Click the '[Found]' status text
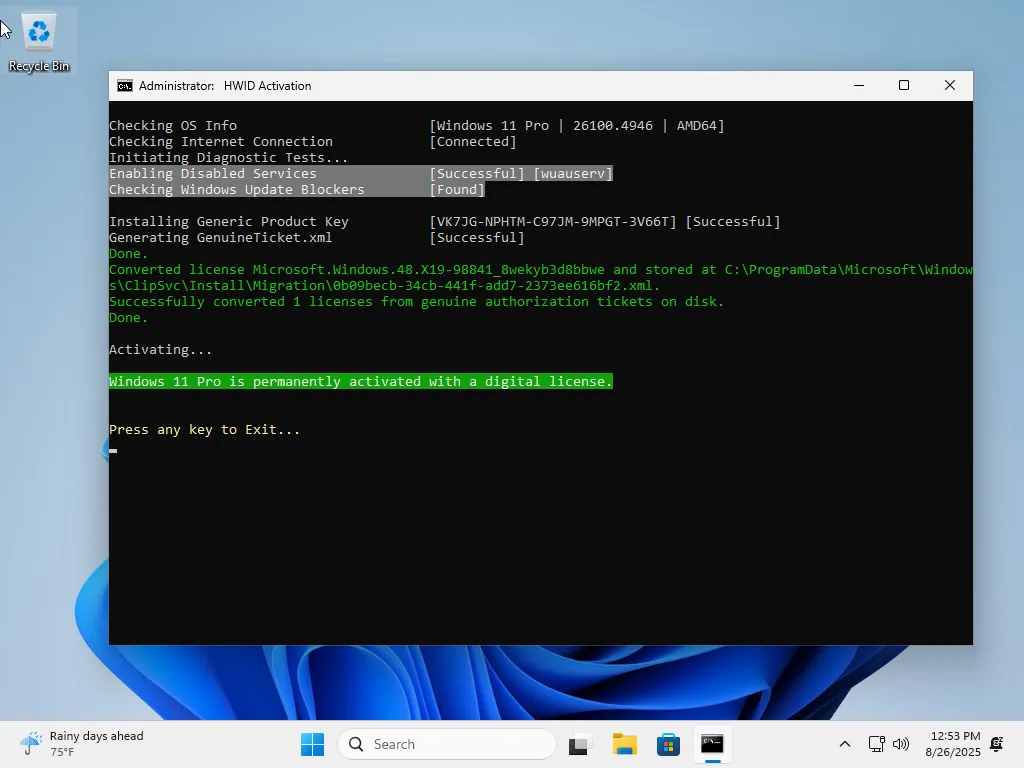Screen dimensions: 1024x768 457,189
